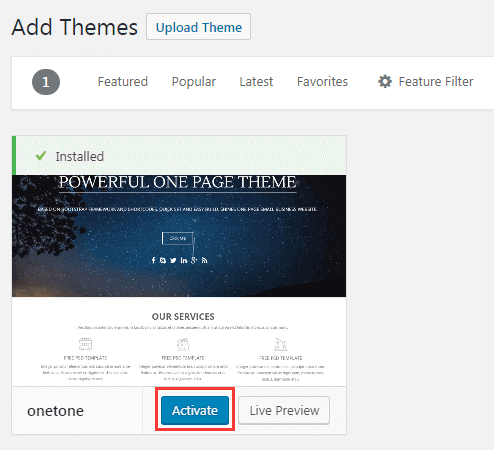The width and height of the screenshot is (494, 450).
Task: Open the Favorites themes tab
Action: [x=322, y=82]
